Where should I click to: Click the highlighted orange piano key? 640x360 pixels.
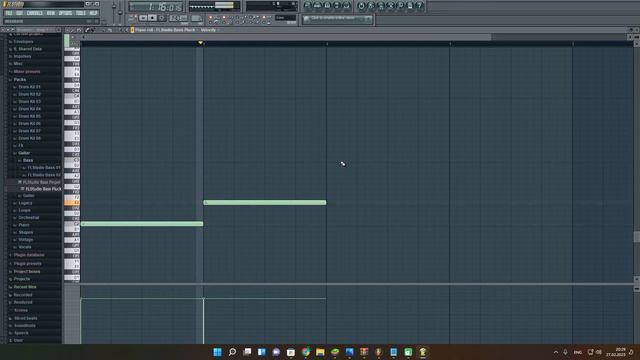point(71,202)
